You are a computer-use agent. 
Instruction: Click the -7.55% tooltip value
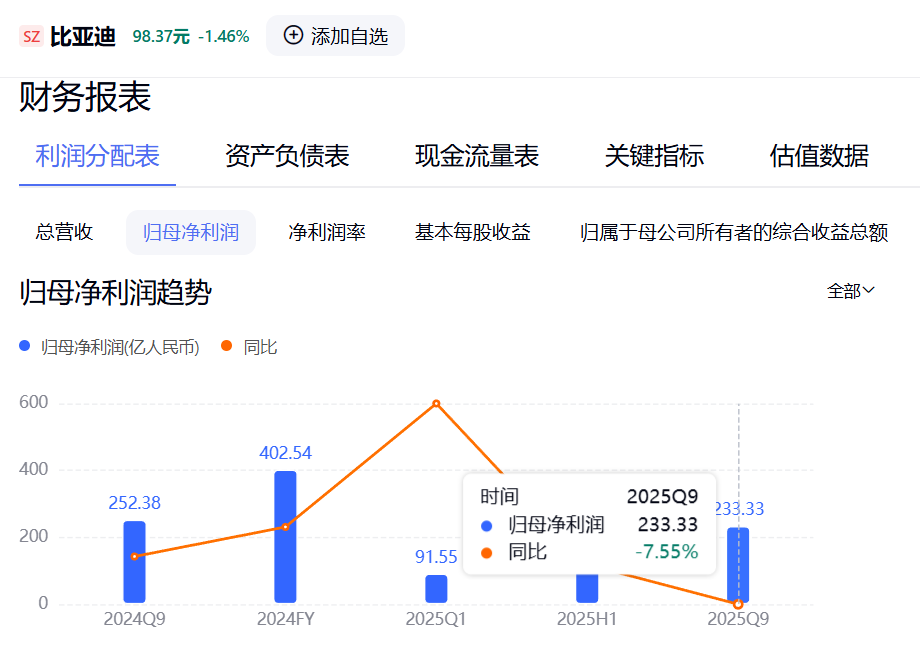(x=667, y=552)
